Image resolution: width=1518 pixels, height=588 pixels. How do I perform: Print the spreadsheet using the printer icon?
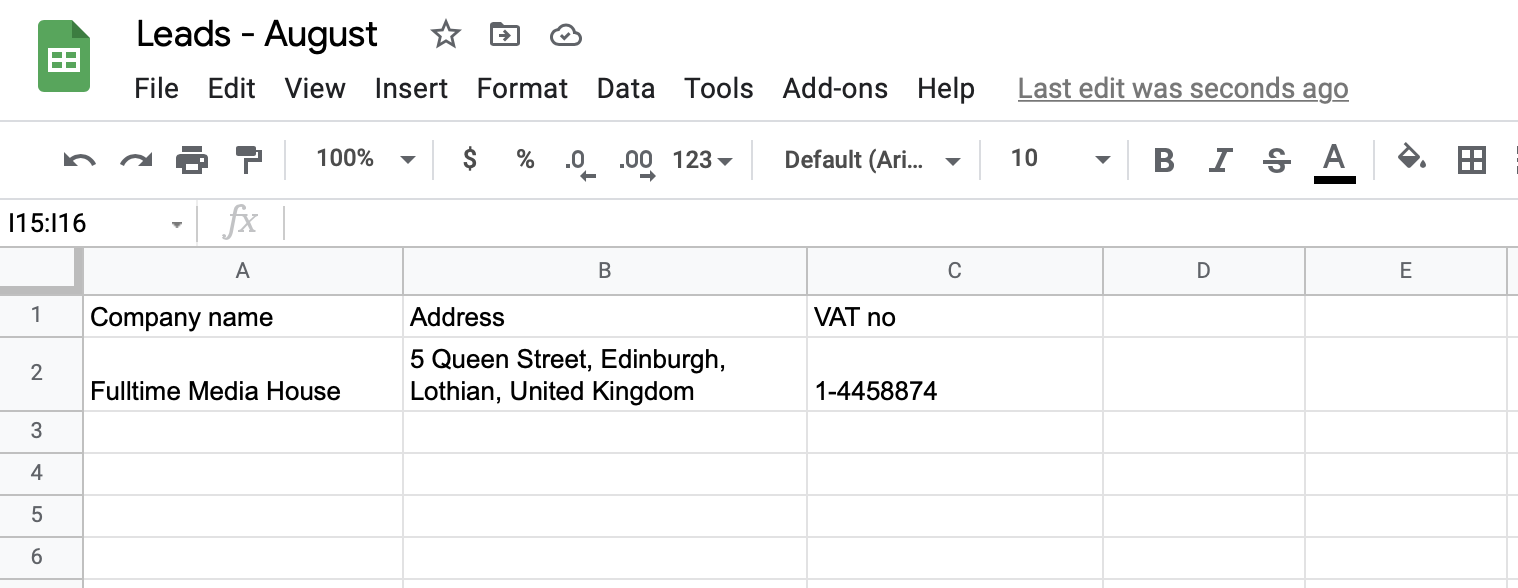tap(192, 159)
